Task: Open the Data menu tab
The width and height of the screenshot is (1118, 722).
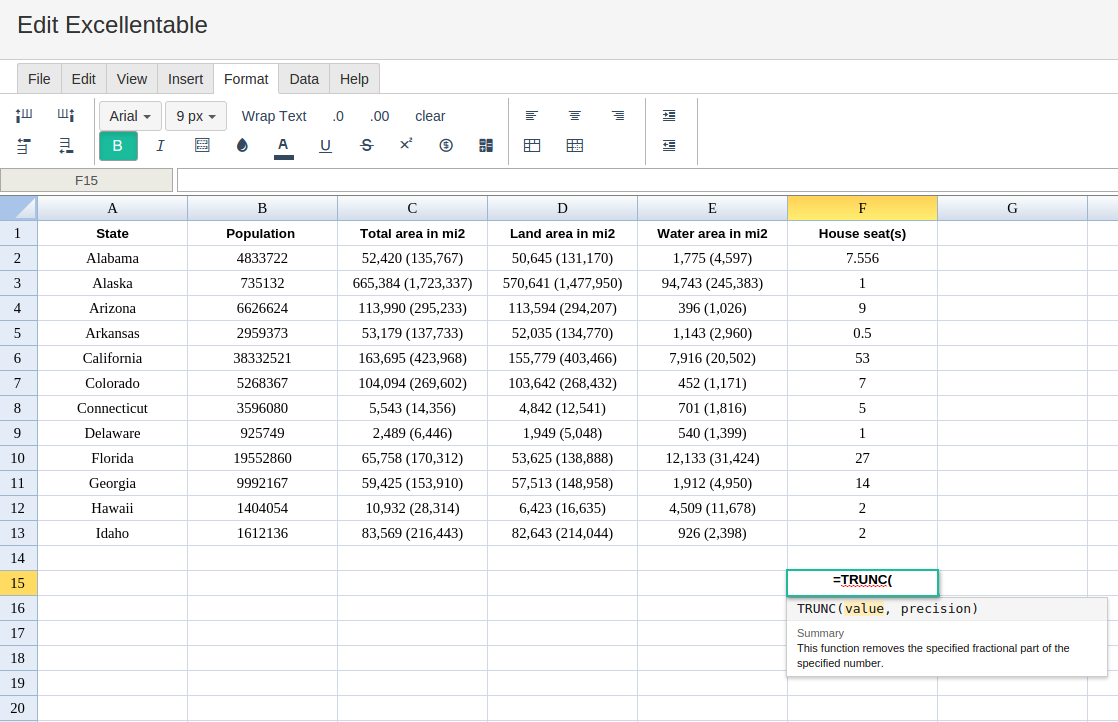Action: (x=304, y=79)
